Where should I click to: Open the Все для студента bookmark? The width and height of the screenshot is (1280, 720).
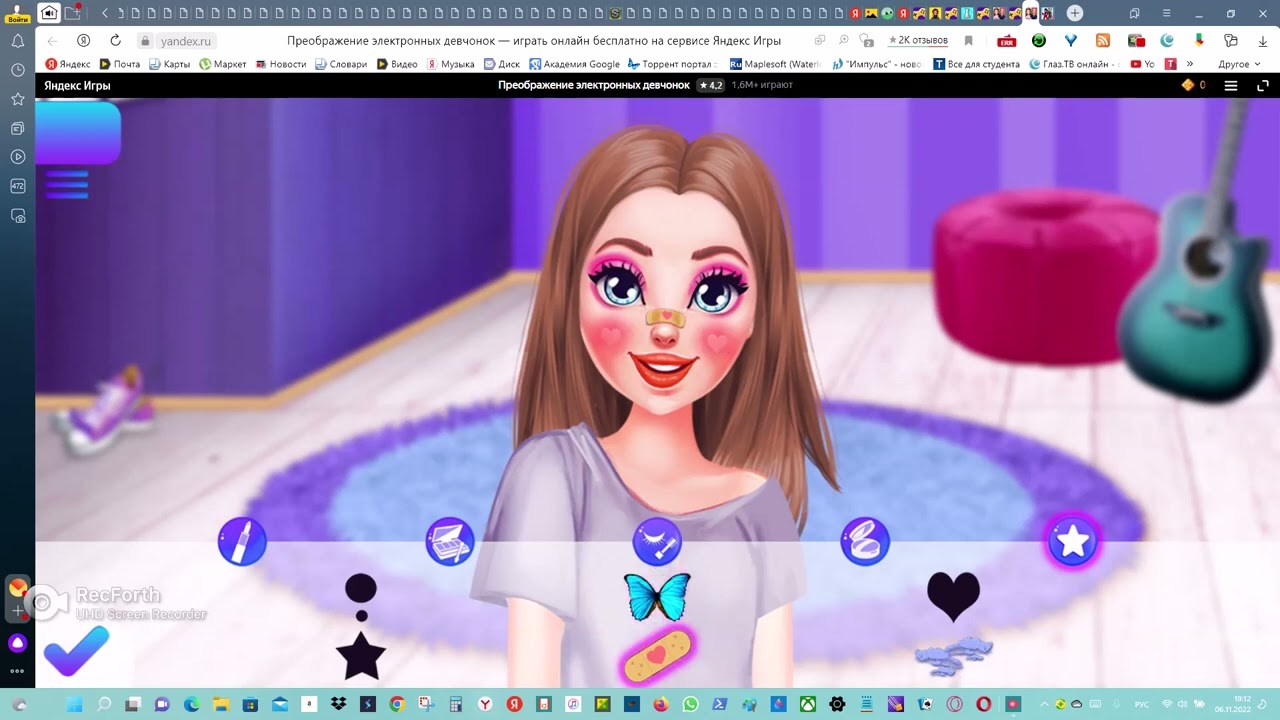tap(977, 64)
